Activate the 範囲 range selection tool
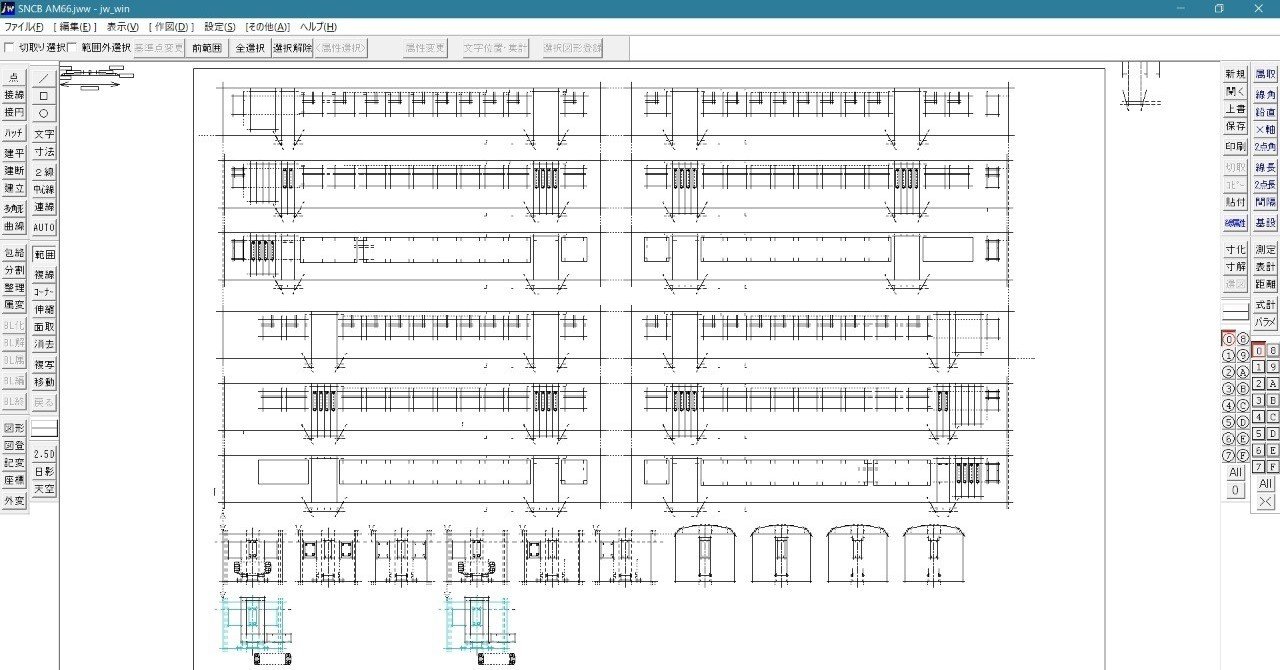 point(44,255)
